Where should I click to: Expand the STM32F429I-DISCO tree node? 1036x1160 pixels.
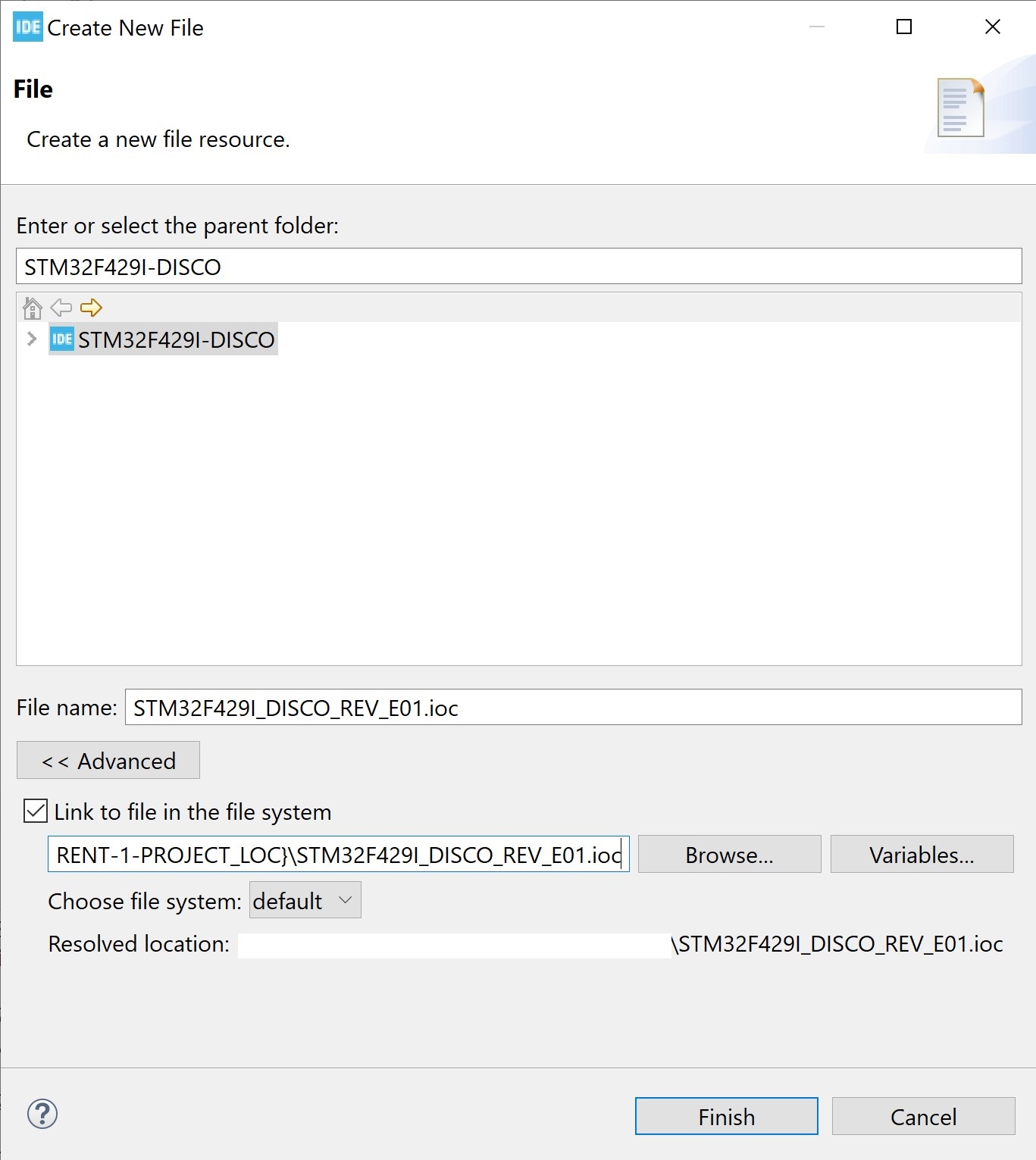[31, 339]
